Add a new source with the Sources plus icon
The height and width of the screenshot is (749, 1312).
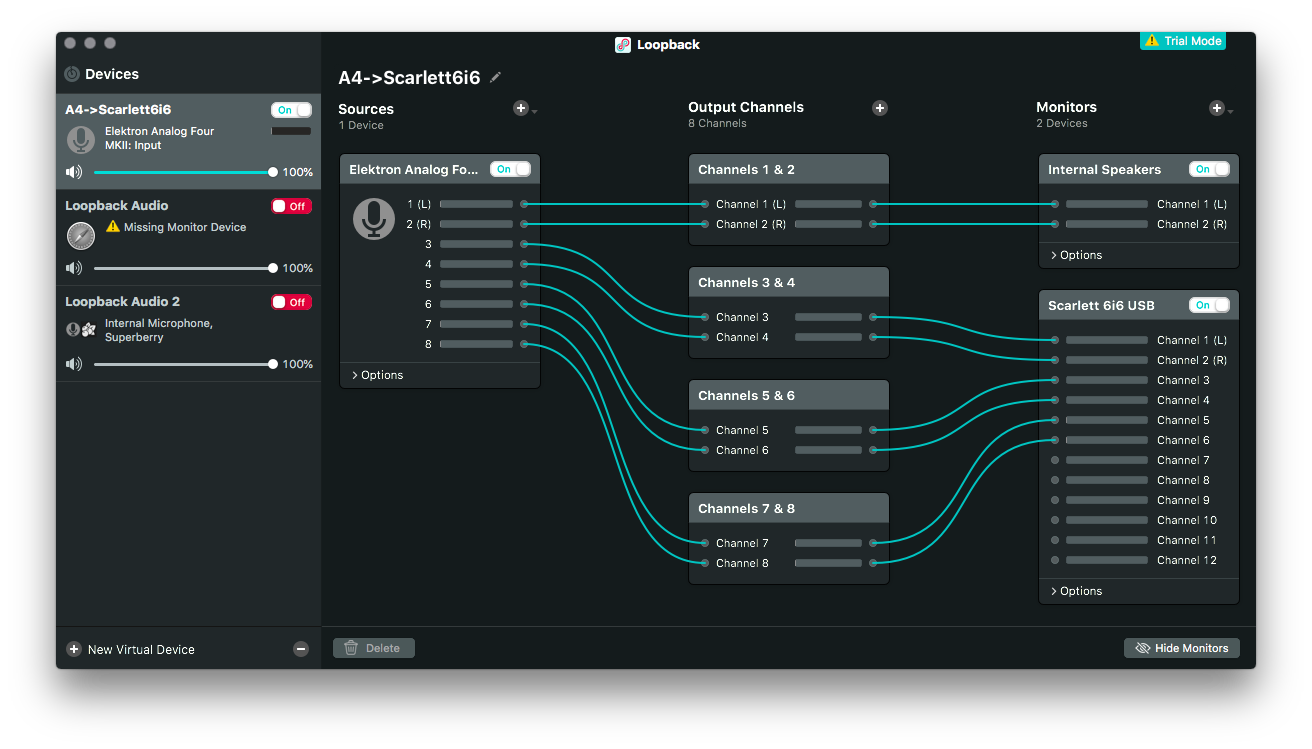(520, 108)
